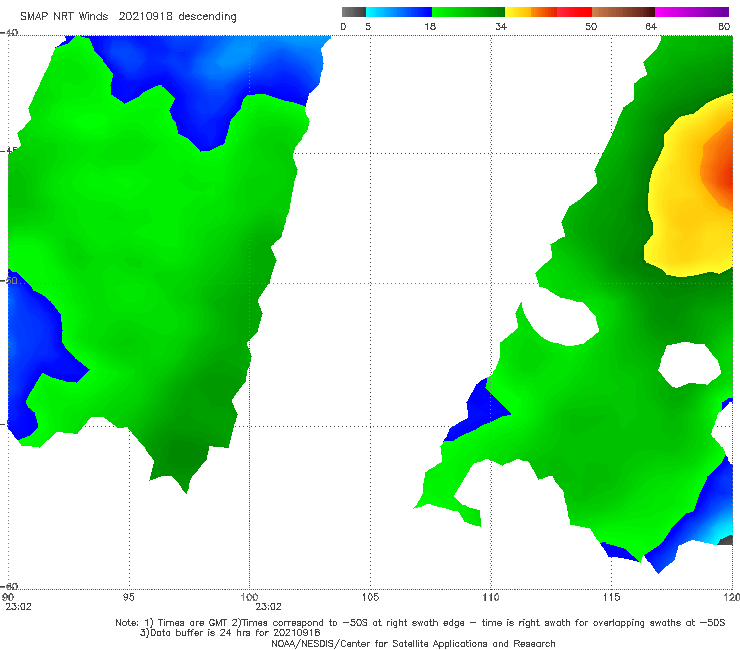This screenshot has width=740, height=650.
Task: Click the 'NOAA/NESDIS/Center for Satellite Applications and Research' credit
Action: [x=413, y=643]
